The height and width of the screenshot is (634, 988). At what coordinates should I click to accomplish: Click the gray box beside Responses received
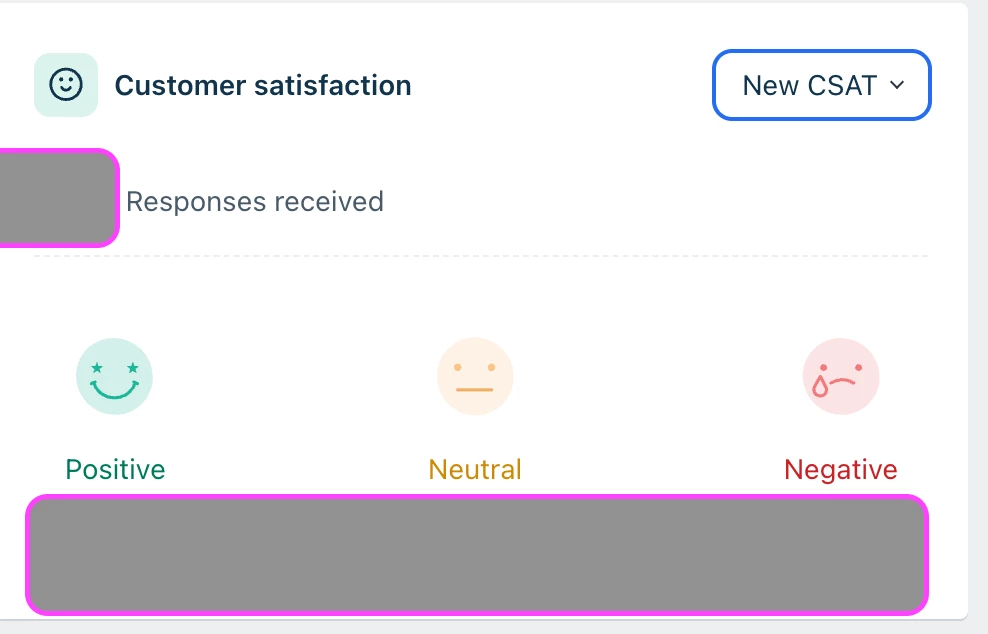point(59,198)
